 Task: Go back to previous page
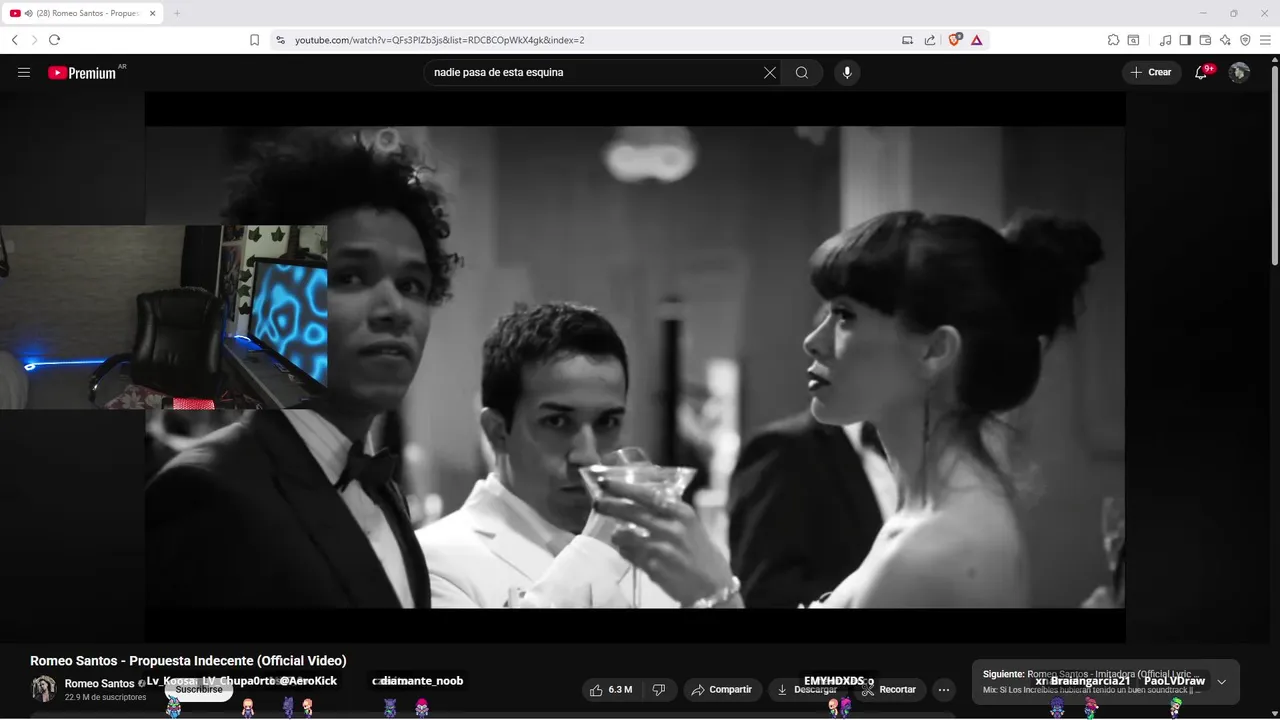pyautogui.click(x=14, y=40)
